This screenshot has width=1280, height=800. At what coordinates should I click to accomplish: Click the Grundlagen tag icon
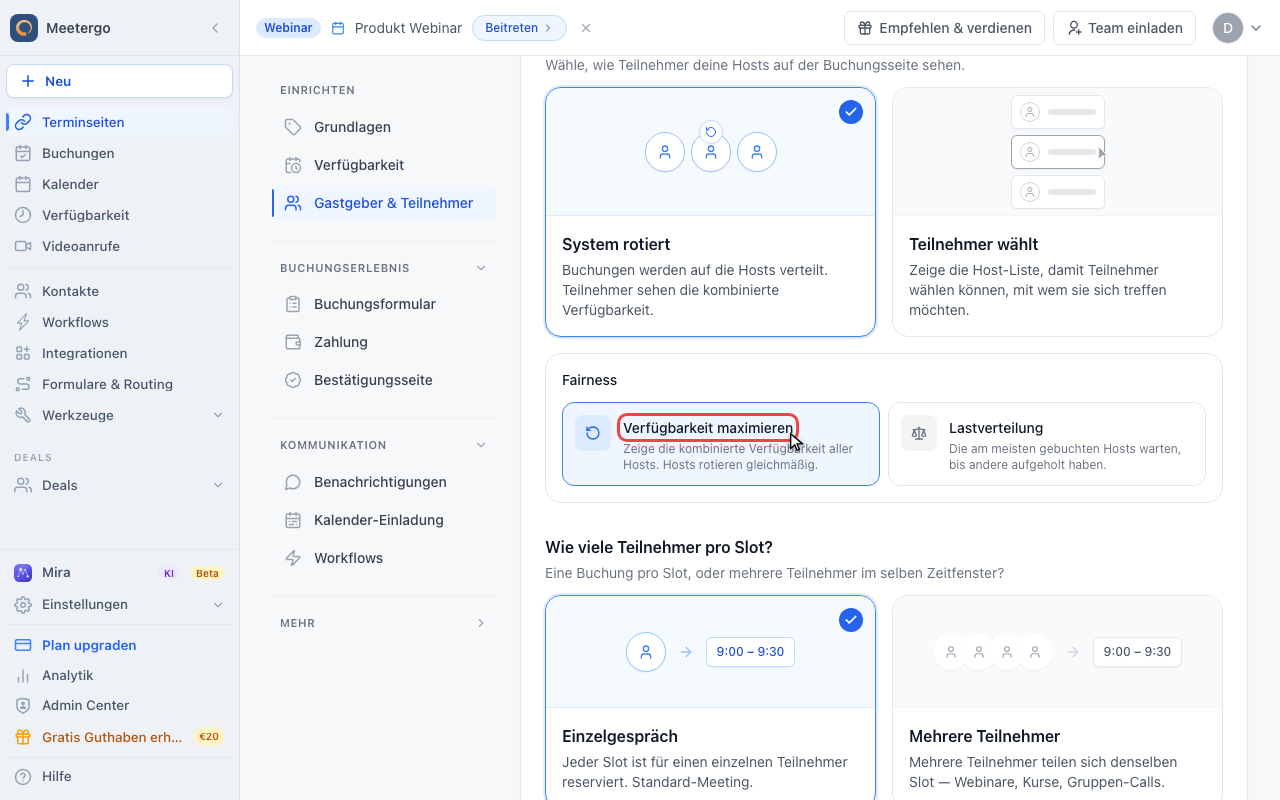[x=293, y=127]
